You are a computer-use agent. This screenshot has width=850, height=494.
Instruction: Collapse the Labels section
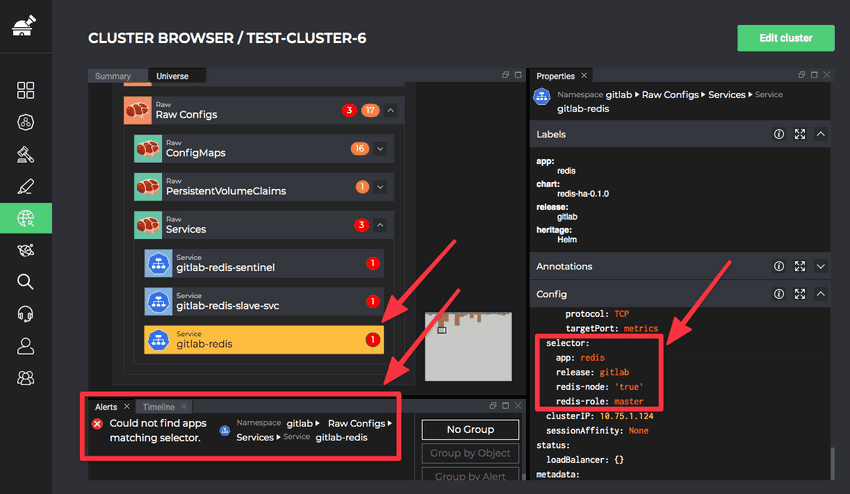click(821, 134)
